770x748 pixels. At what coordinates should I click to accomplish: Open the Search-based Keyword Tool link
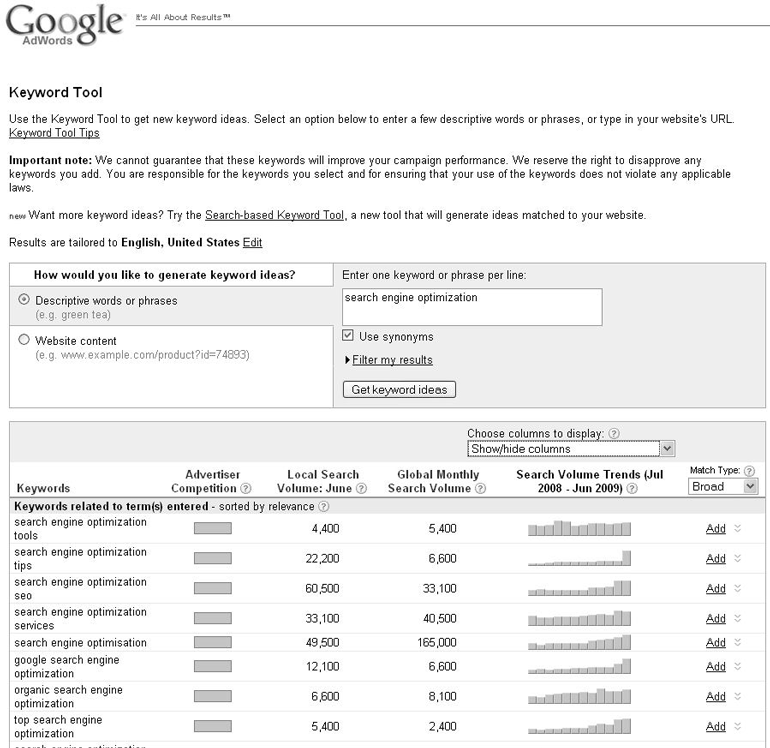(275, 215)
